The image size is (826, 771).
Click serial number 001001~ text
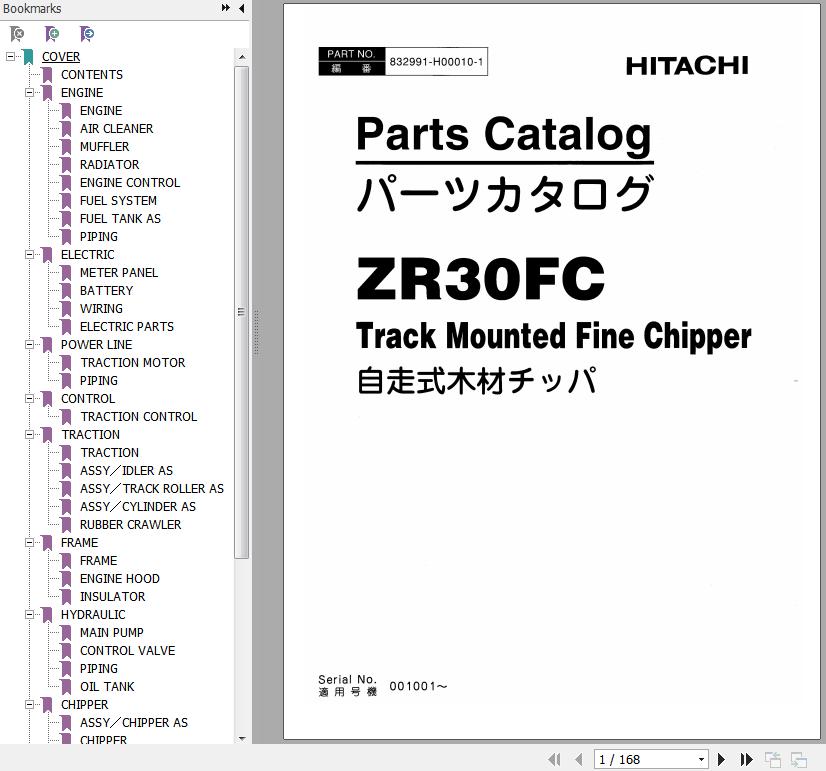point(418,686)
